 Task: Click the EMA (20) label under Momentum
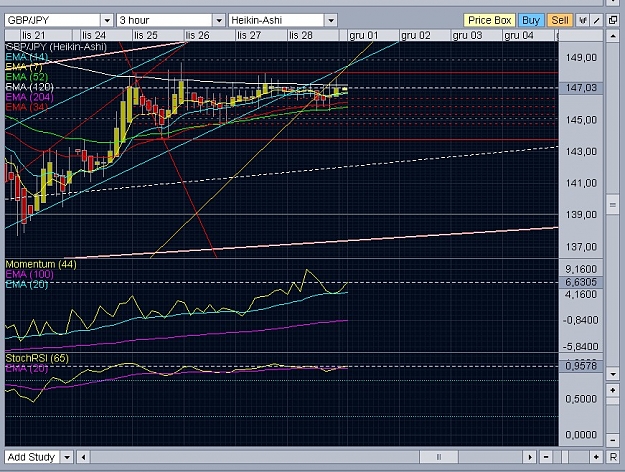(27, 284)
